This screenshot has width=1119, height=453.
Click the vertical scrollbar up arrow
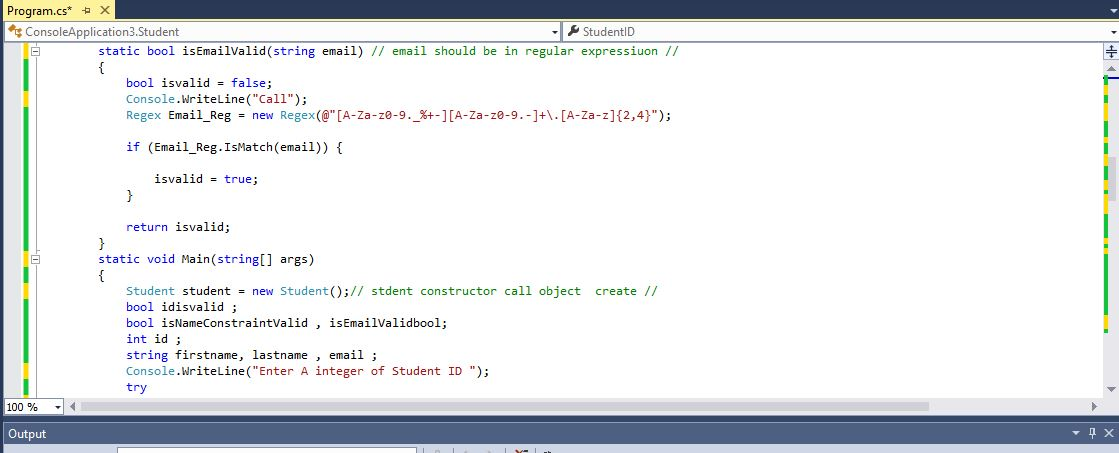1111,68
